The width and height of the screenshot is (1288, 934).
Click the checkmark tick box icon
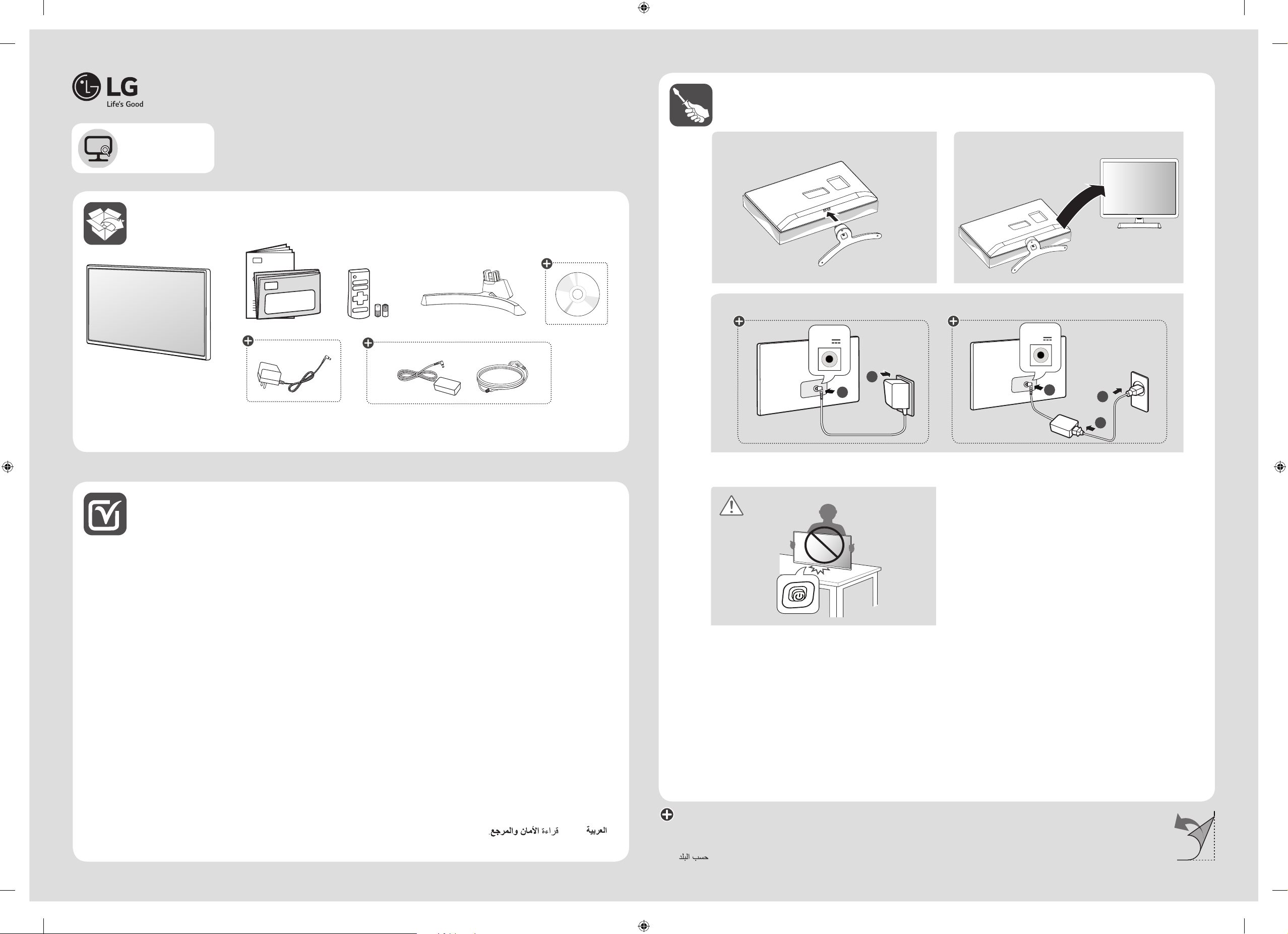pos(105,513)
